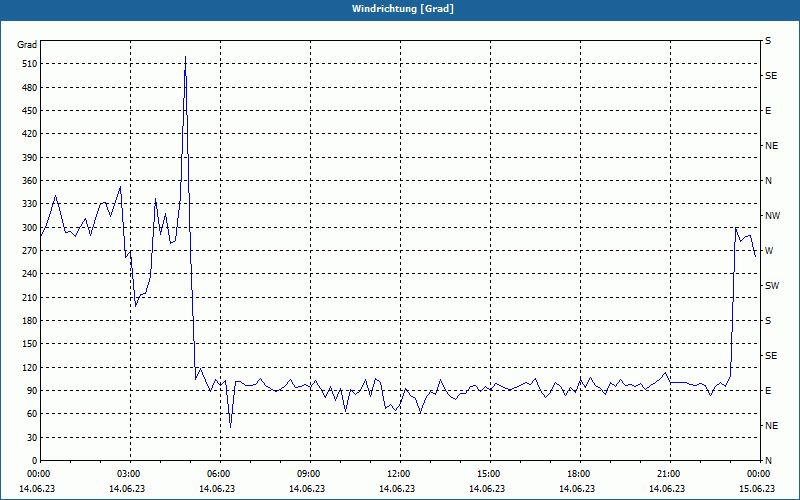Select the SE compass label level with 480
Screen dimensions: 800x500
pyautogui.click(x=771, y=76)
